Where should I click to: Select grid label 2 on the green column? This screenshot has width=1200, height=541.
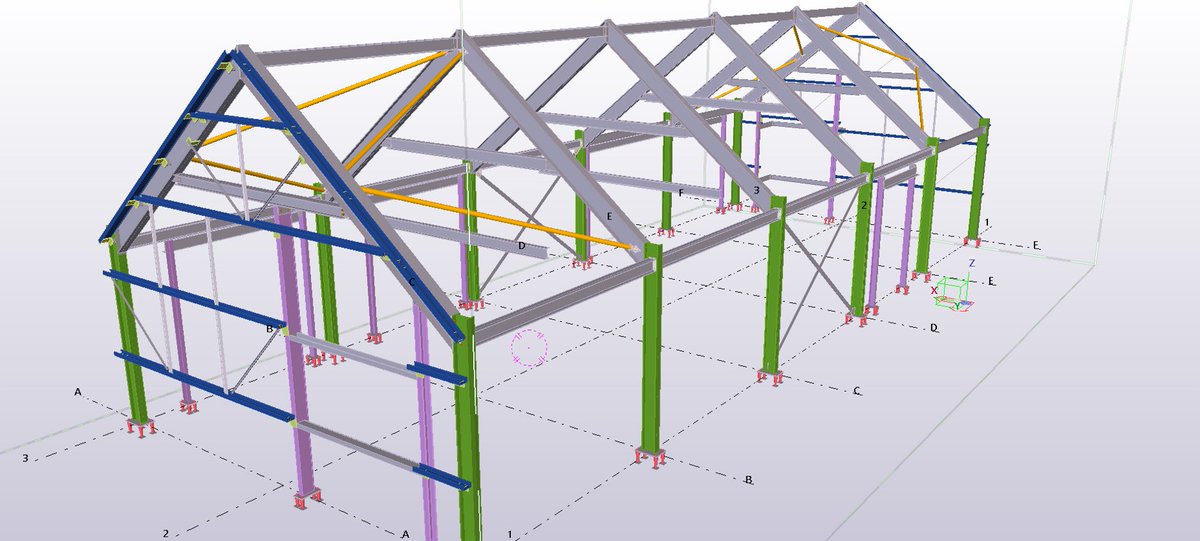tap(863, 205)
